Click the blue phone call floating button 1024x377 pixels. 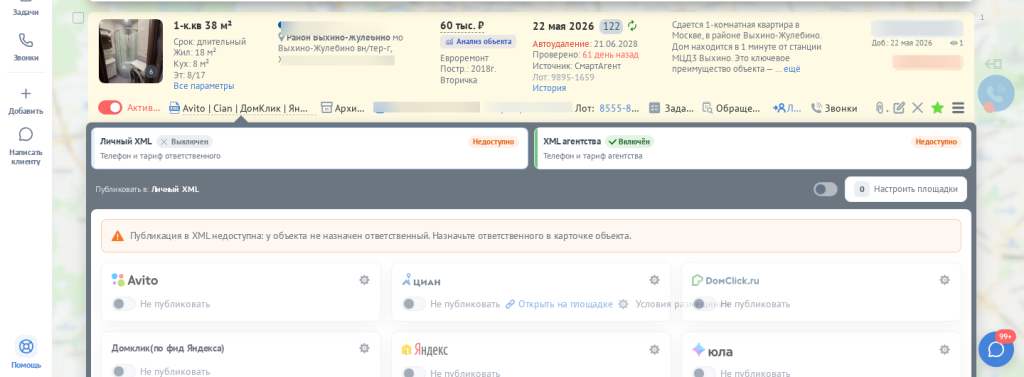[x=995, y=93]
